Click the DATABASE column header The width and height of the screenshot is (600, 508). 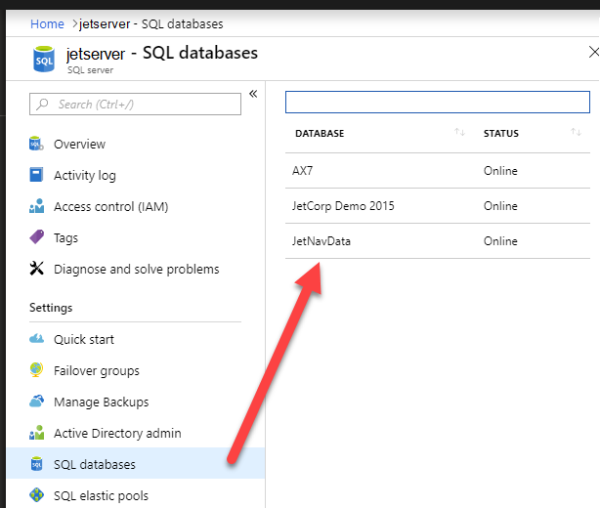(320, 133)
